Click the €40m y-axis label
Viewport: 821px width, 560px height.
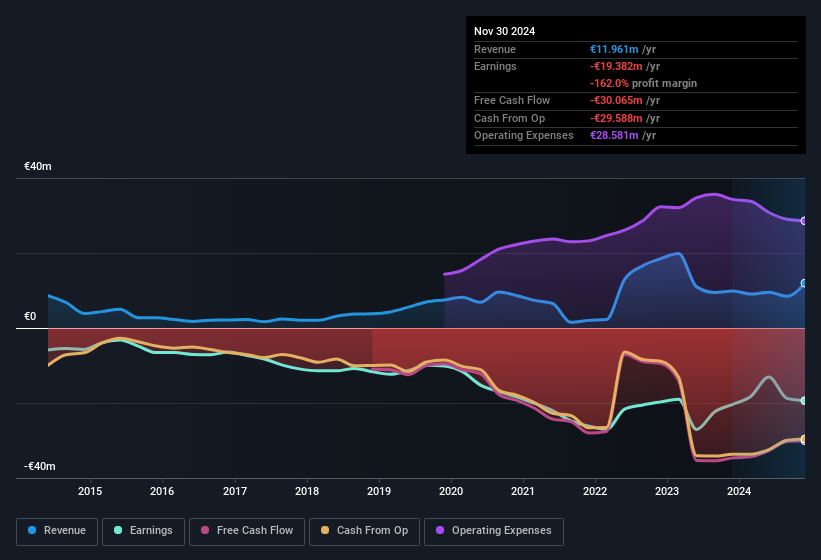(x=38, y=166)
